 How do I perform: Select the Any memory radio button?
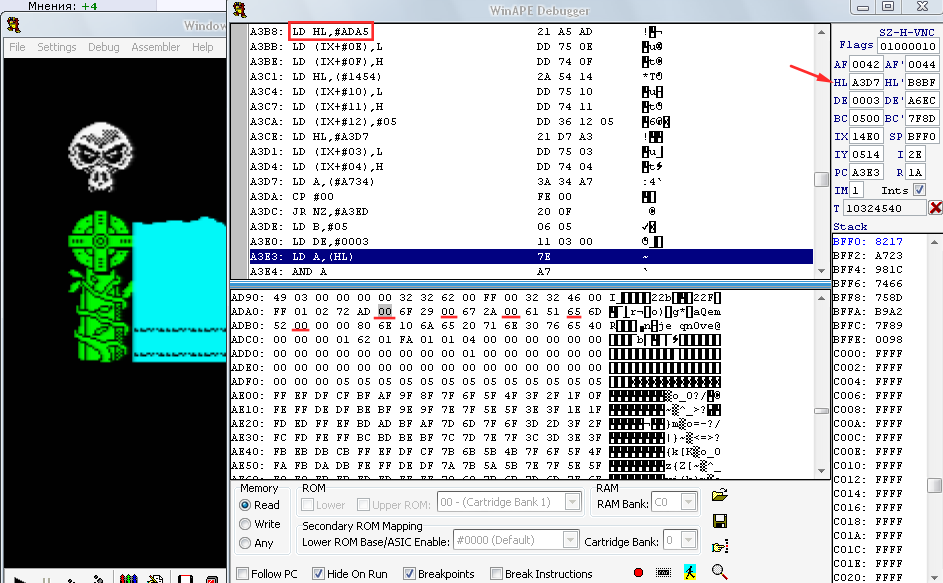point(245,543)
